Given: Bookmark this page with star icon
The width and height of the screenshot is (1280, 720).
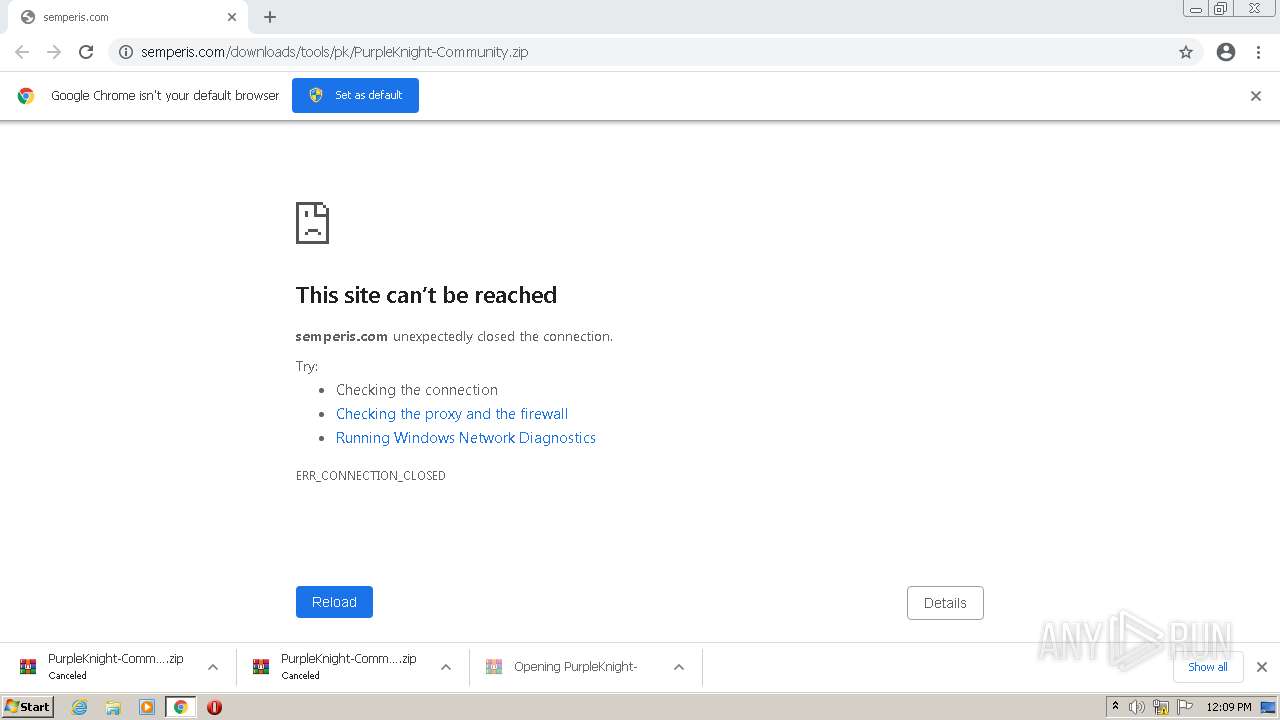Looking at the screenshot, I should pos(1186,52).
